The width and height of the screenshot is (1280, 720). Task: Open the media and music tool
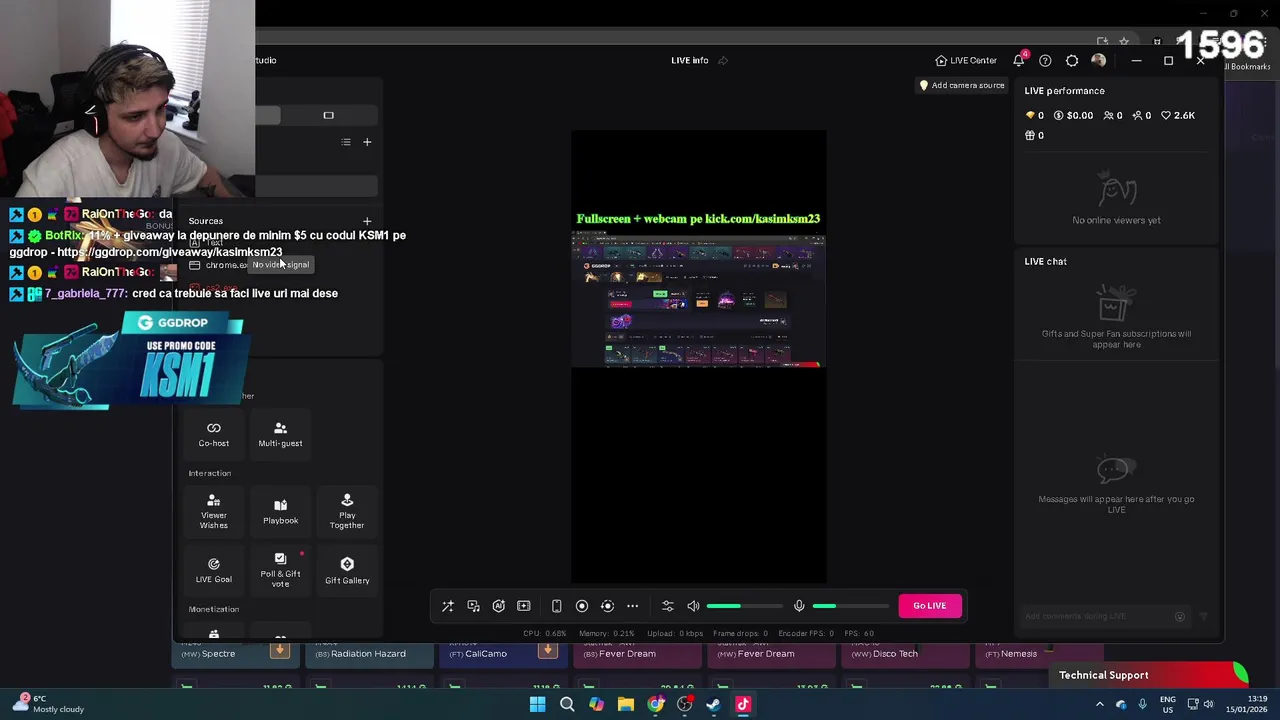pos(473,606)
